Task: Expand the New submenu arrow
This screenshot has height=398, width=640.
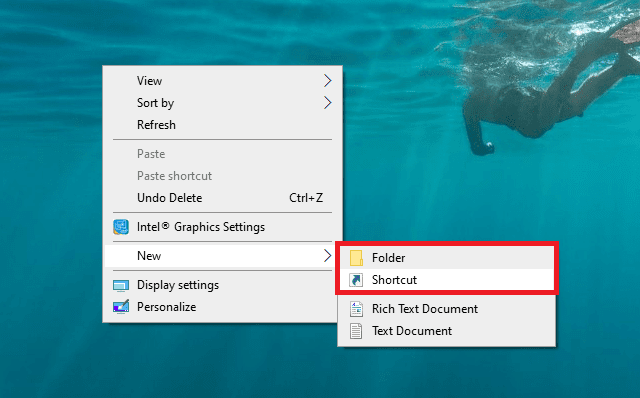Action: (x=327, y=256)
